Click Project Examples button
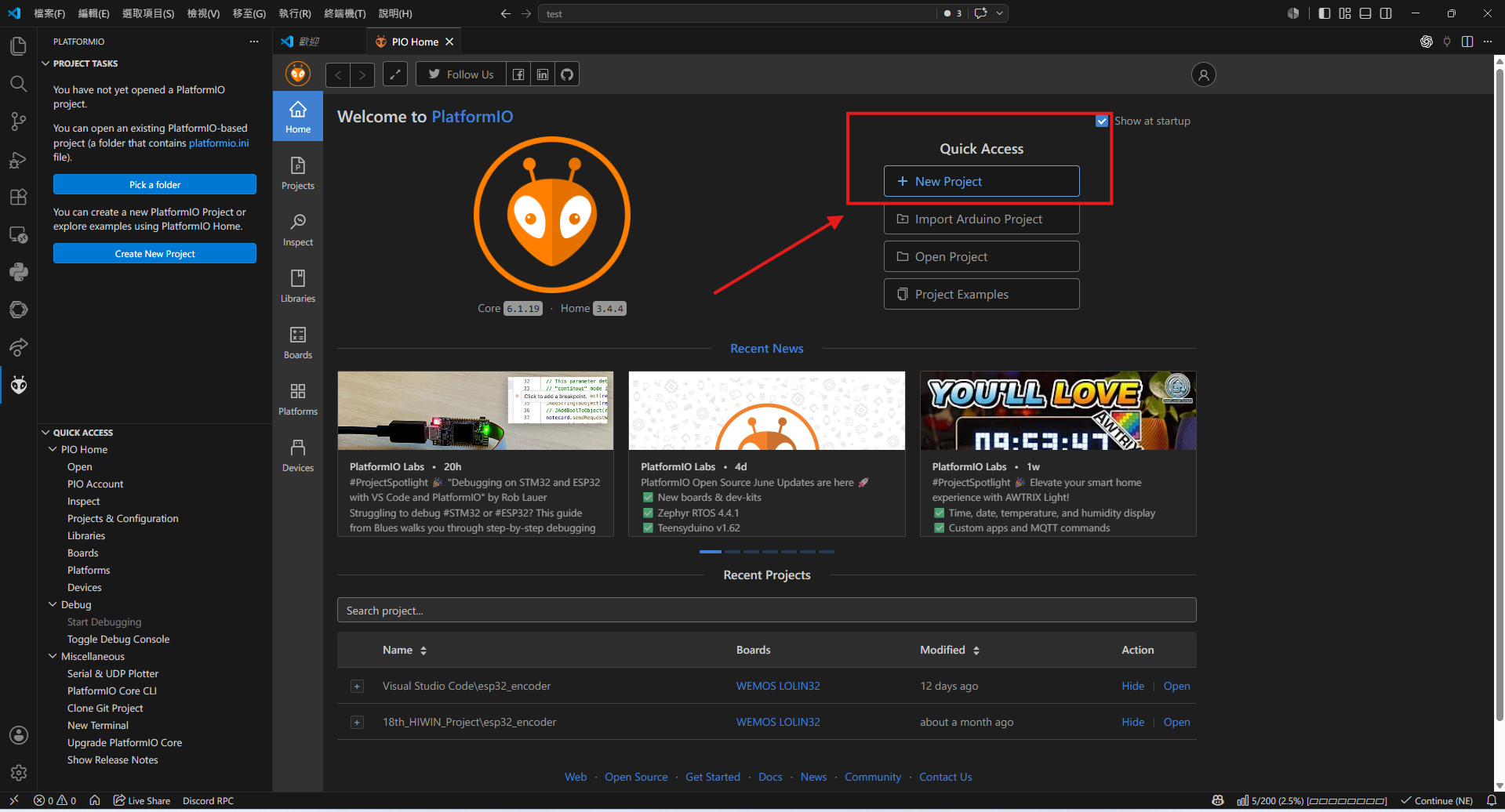This screenshot has width=1505, height=812. click(x=981, y=294)
